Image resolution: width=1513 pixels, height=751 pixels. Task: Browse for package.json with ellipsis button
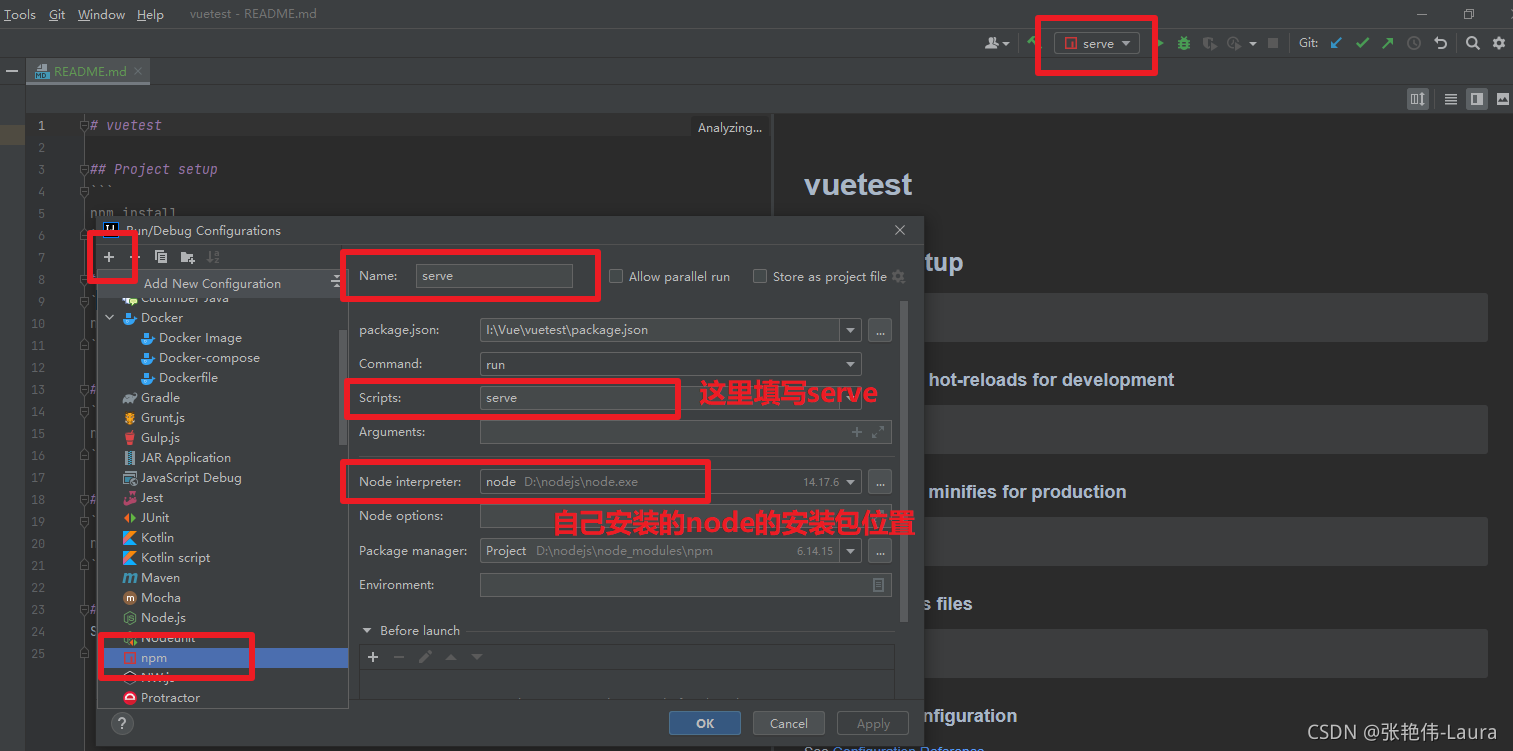[x=880, y=329]
